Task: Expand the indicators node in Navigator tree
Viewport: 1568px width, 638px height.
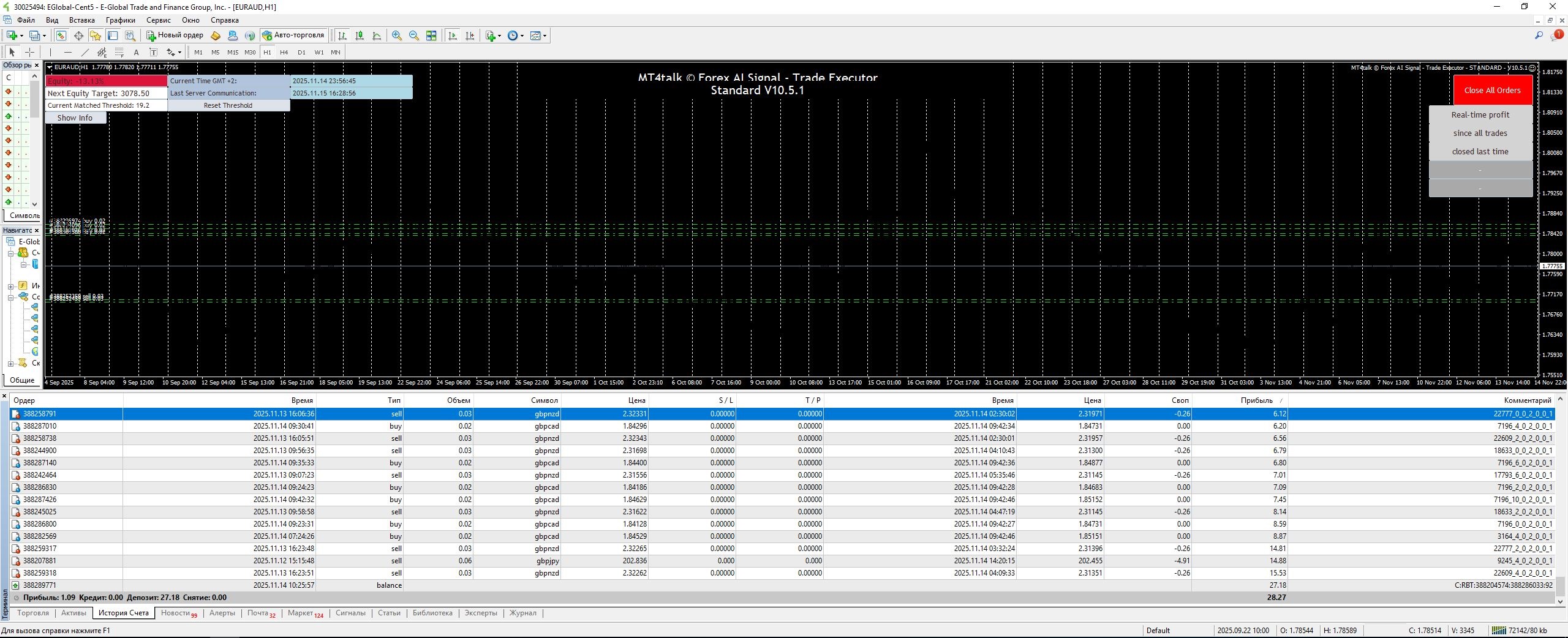Action: [11, 286]
